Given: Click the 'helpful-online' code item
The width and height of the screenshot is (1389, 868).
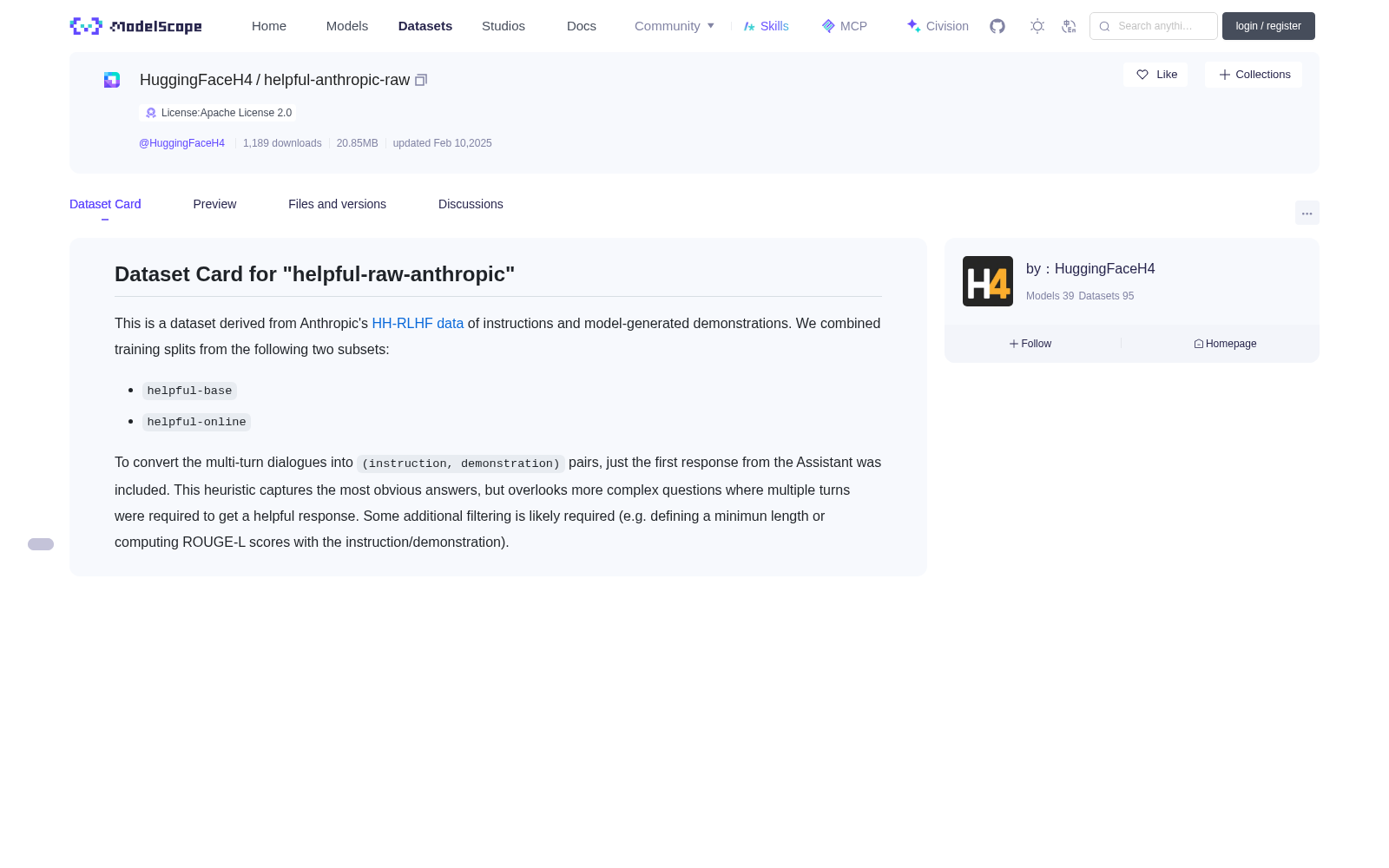Looking at the screenshot, I should pyautogui.click(x=196, y=422).
